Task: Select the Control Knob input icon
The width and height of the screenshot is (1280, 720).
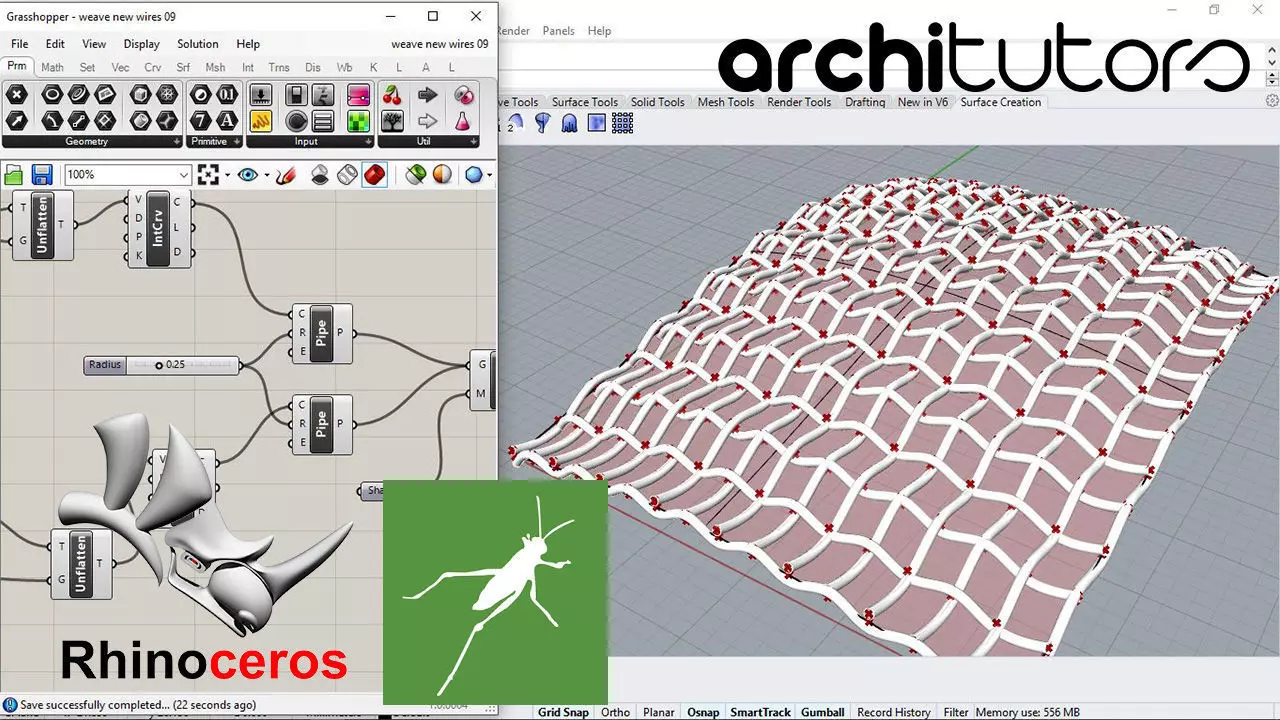Action: (x=296, y=121)
